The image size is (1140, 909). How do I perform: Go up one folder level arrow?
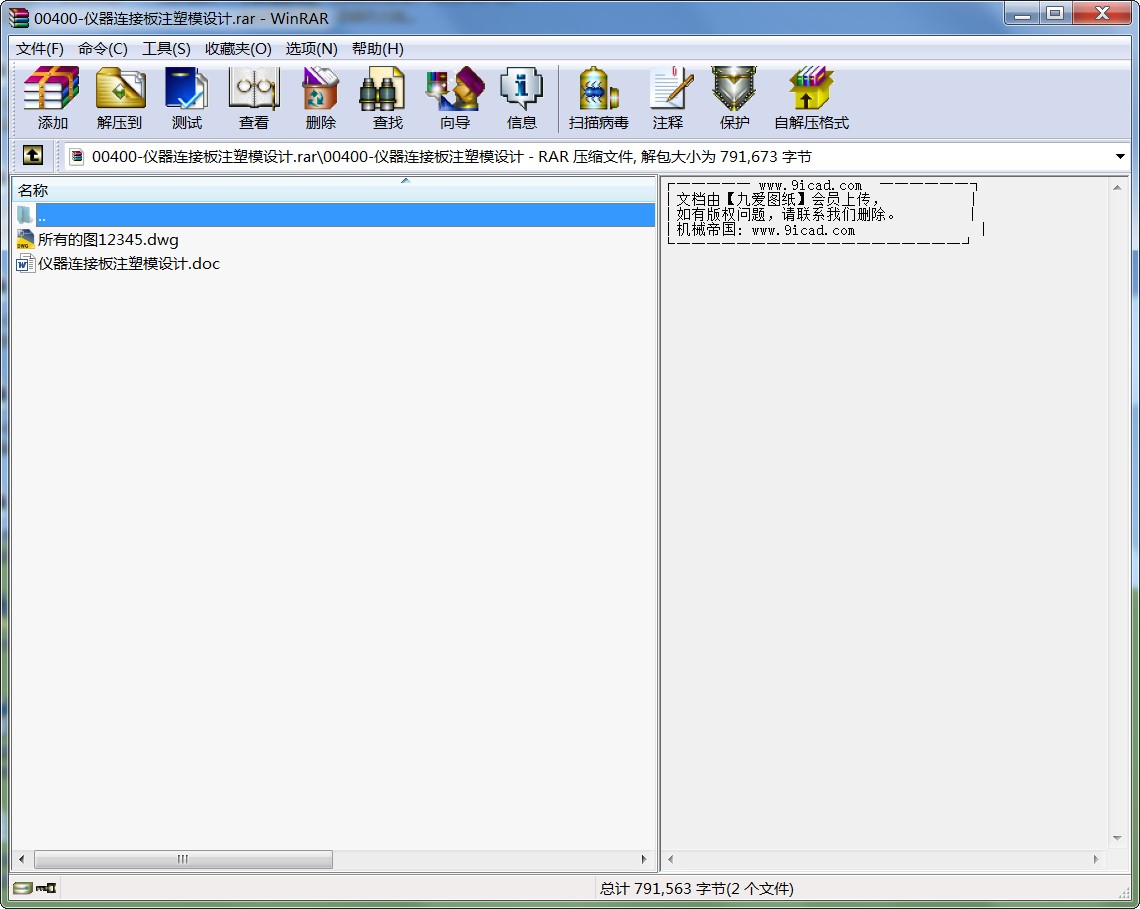pos(33,156)
